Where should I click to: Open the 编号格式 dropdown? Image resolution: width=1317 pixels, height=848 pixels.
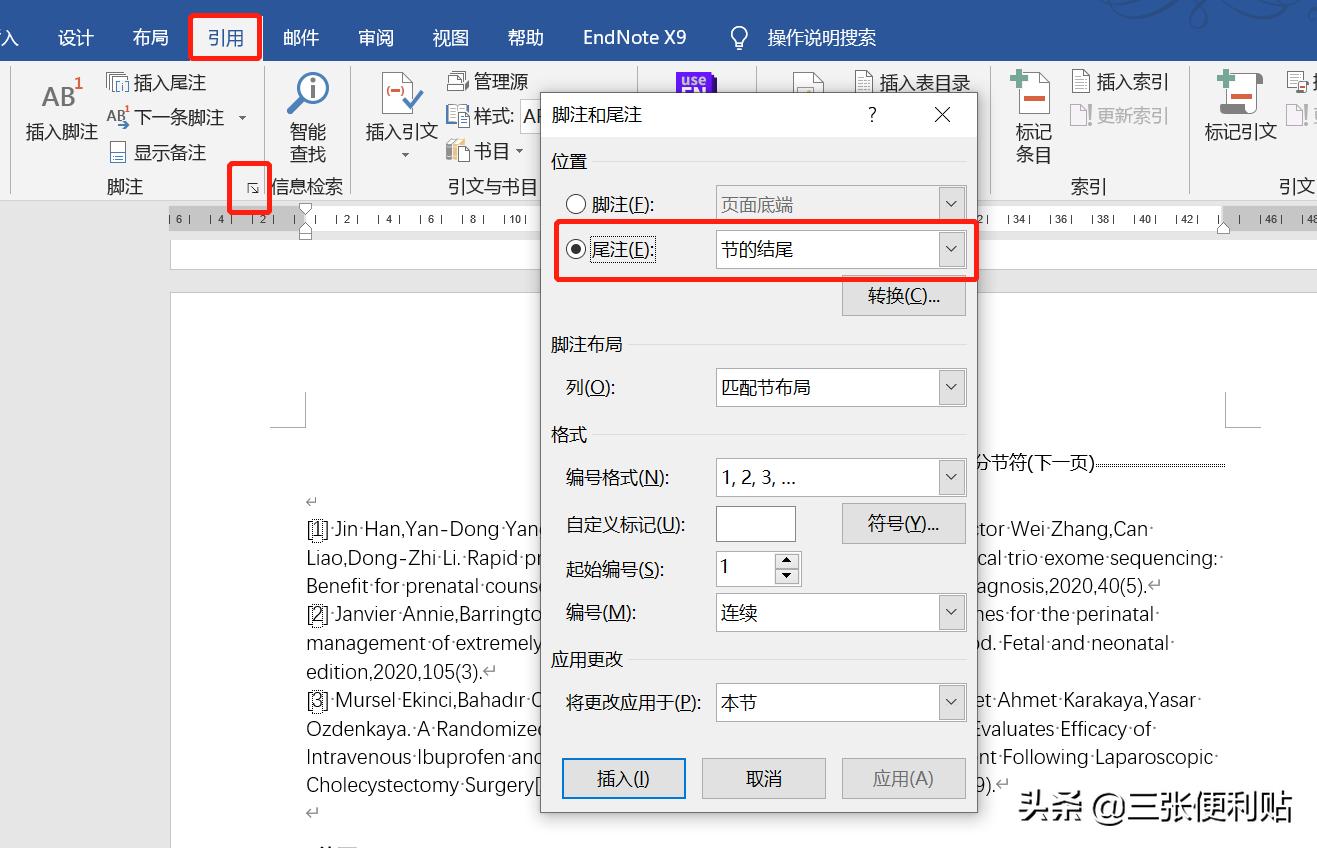[951, 477]
